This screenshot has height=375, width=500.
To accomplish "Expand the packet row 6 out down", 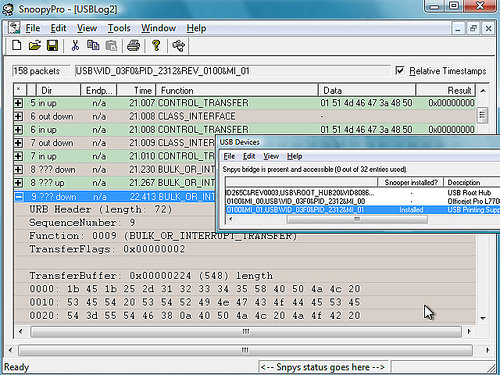I will click(18, 116).
